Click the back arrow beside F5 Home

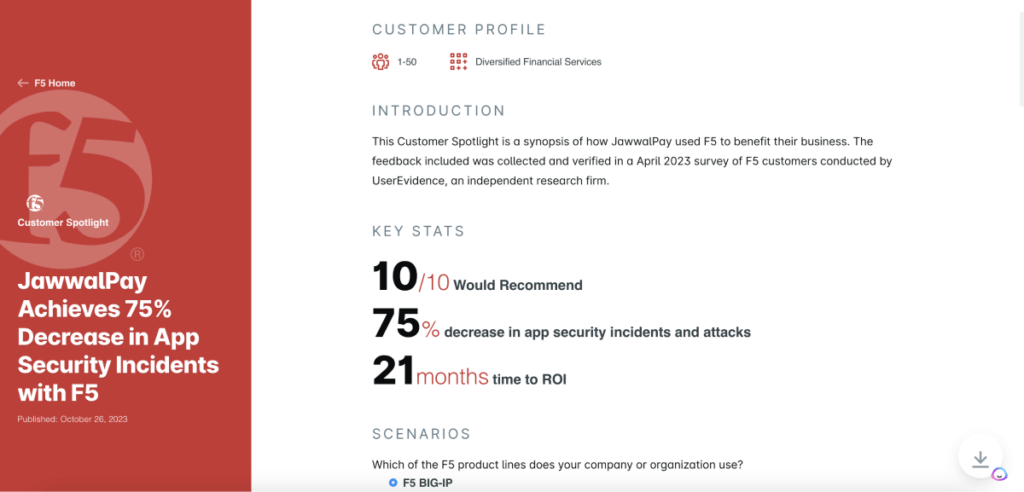point(23,83)
